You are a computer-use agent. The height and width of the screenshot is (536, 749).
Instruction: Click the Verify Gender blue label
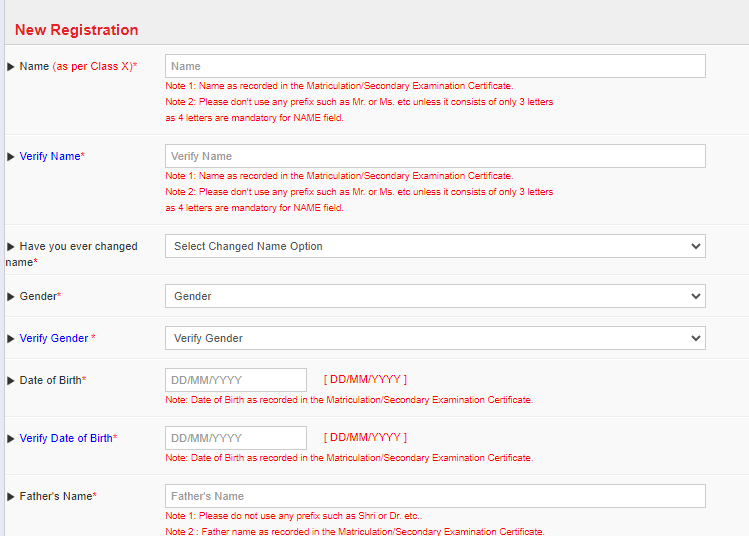(x=54, y=338)
